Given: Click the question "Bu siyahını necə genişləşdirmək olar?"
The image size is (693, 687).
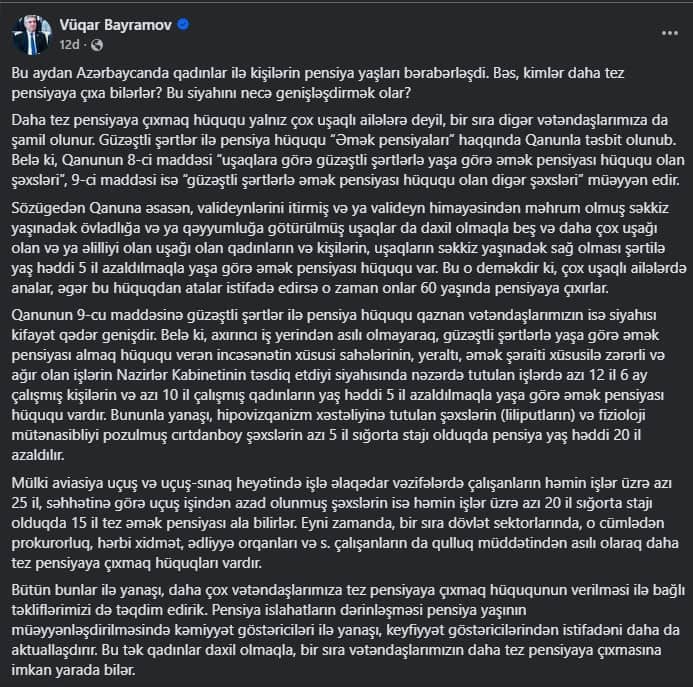Looking at the screenshot, I should [289, 93].
